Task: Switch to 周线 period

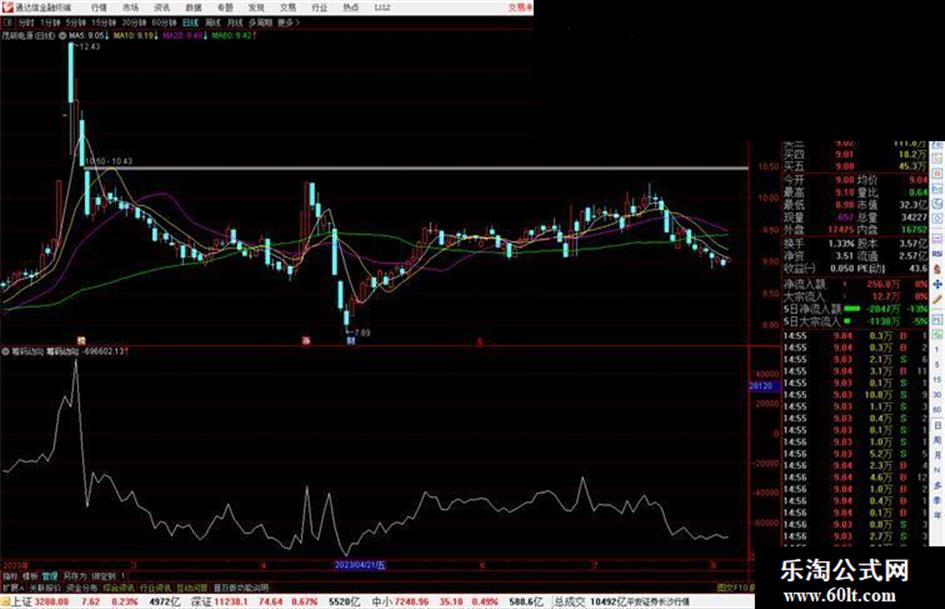Action: [x=213, y=22]
